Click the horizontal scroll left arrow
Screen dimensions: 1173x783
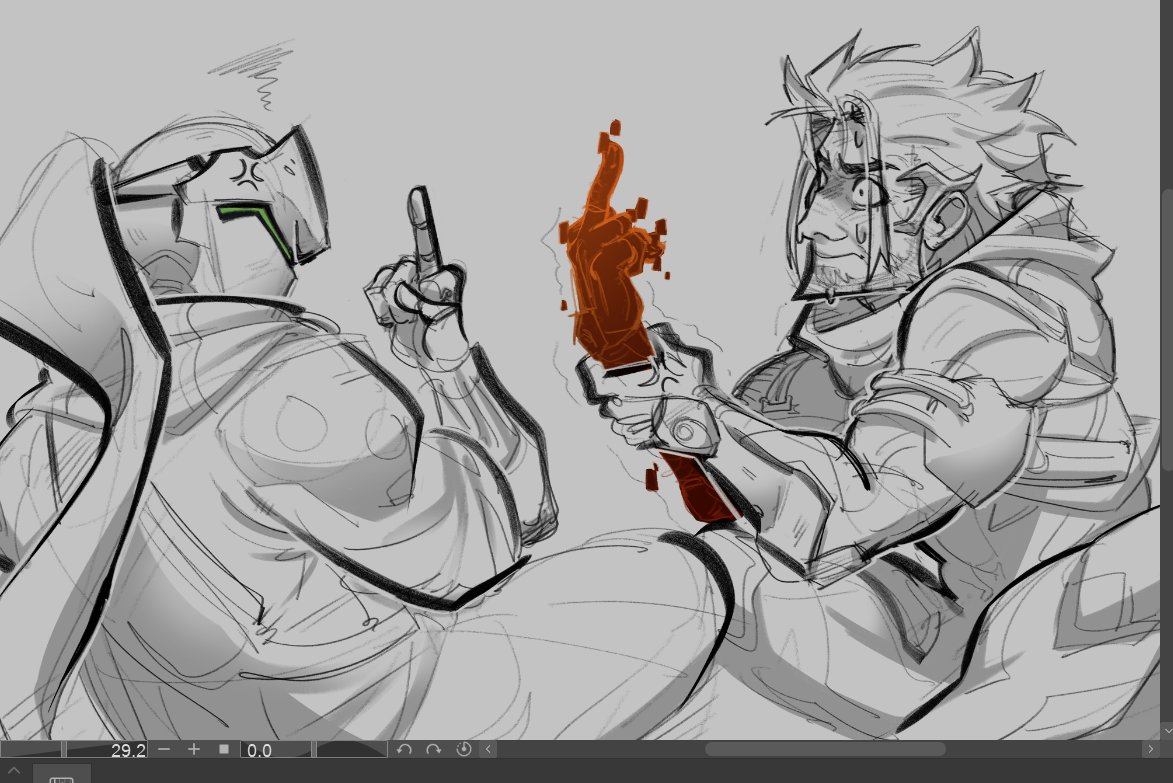tap(489, 749)
